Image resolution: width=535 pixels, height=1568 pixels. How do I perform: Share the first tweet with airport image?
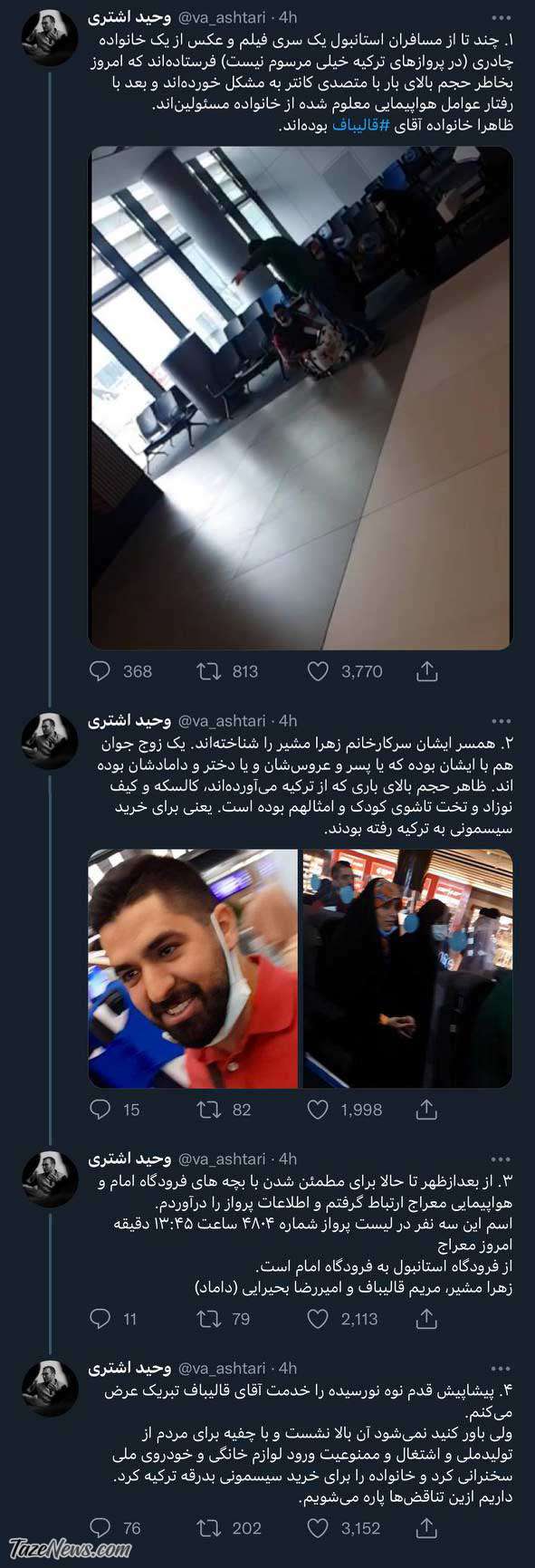click(427, 671)
